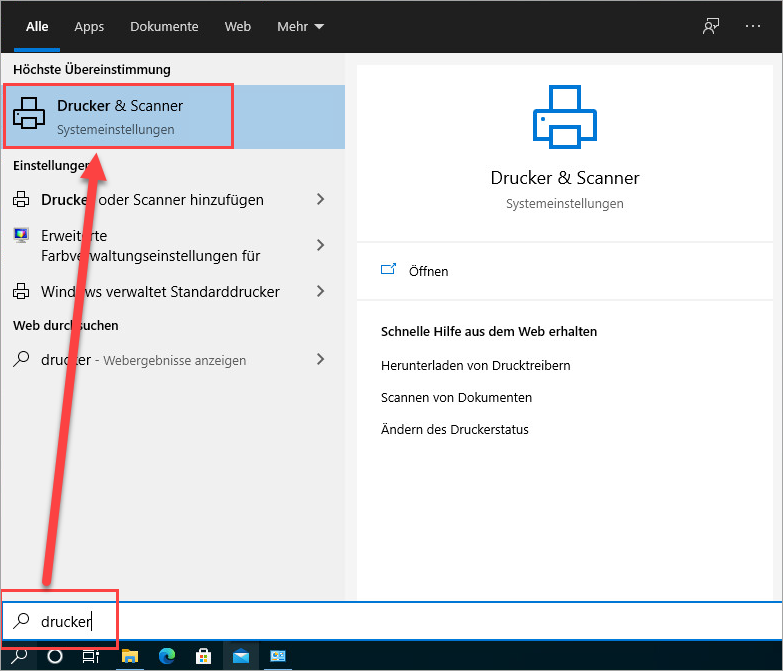Click the feedback icon in the top bar

(711, 26)
